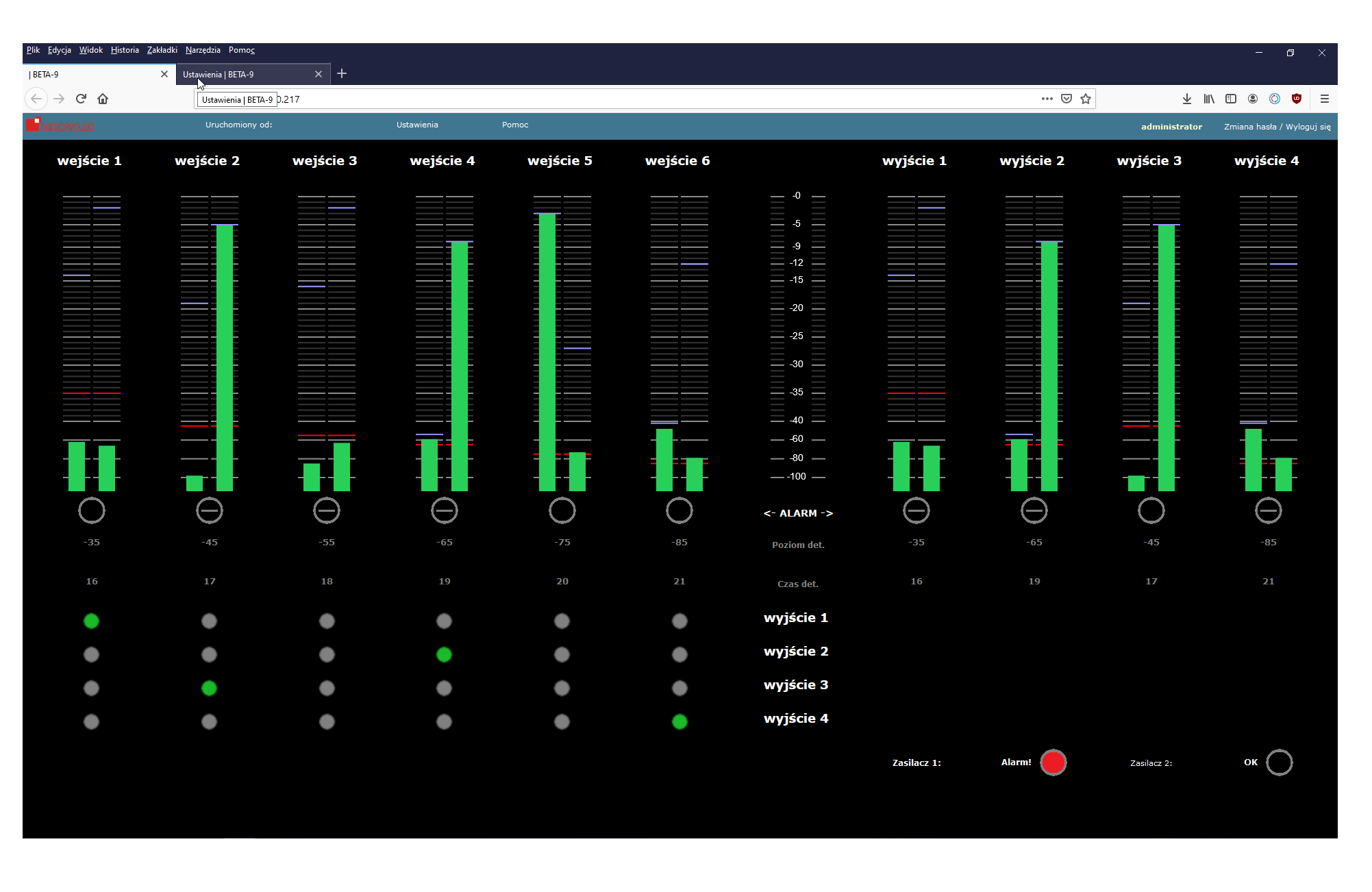Route wejście 3 to wyjście 1
Screen dimensions: 1372x892
coord(327,621)
